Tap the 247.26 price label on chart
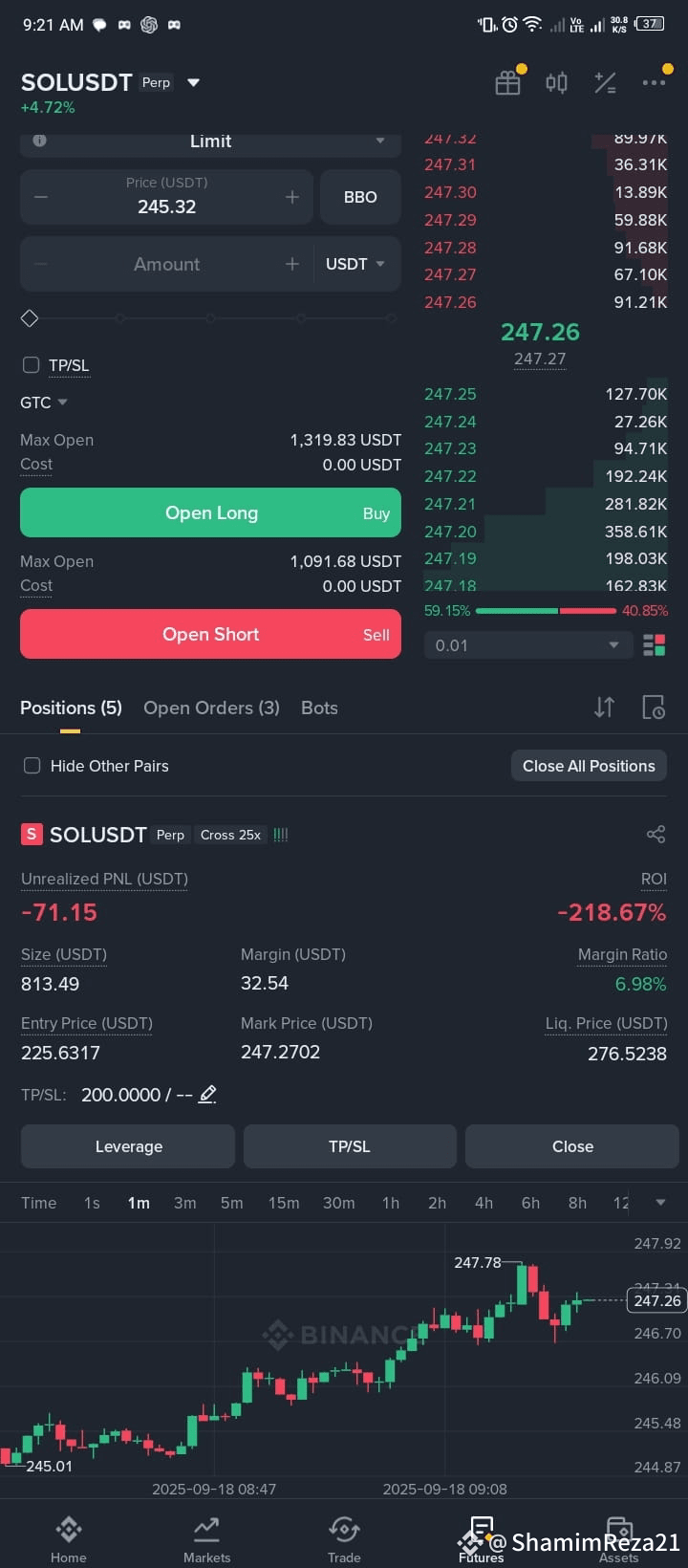Viewport: 688px width, 1568px height. tap(656, 1300)
